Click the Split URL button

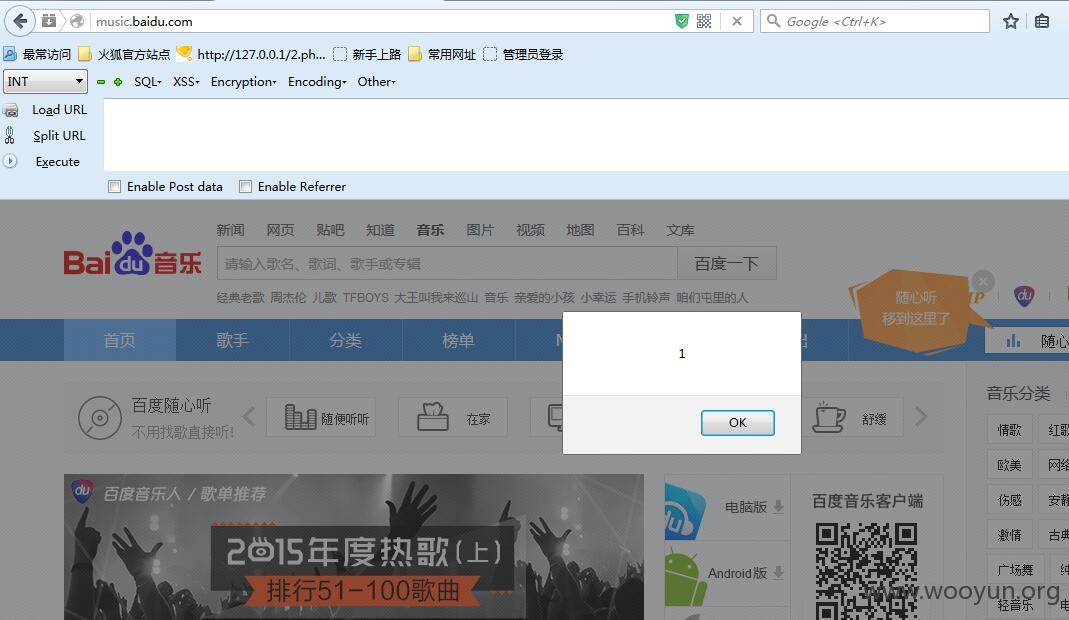[x=59, y=136]
